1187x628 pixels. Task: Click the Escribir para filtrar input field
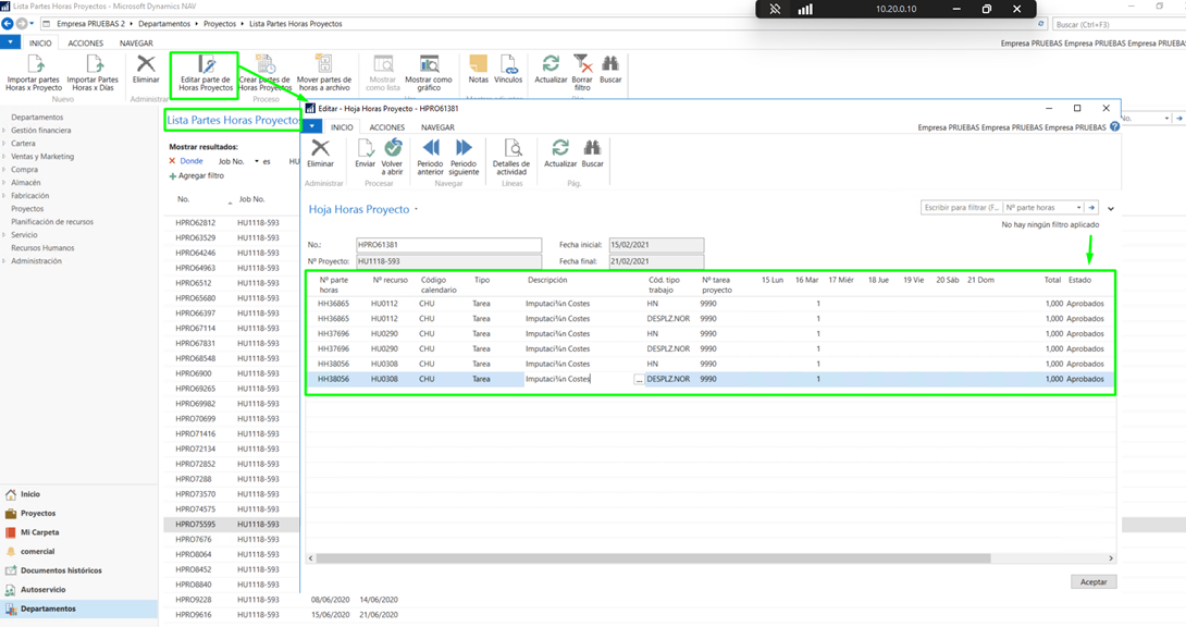(x=960, y=208)
